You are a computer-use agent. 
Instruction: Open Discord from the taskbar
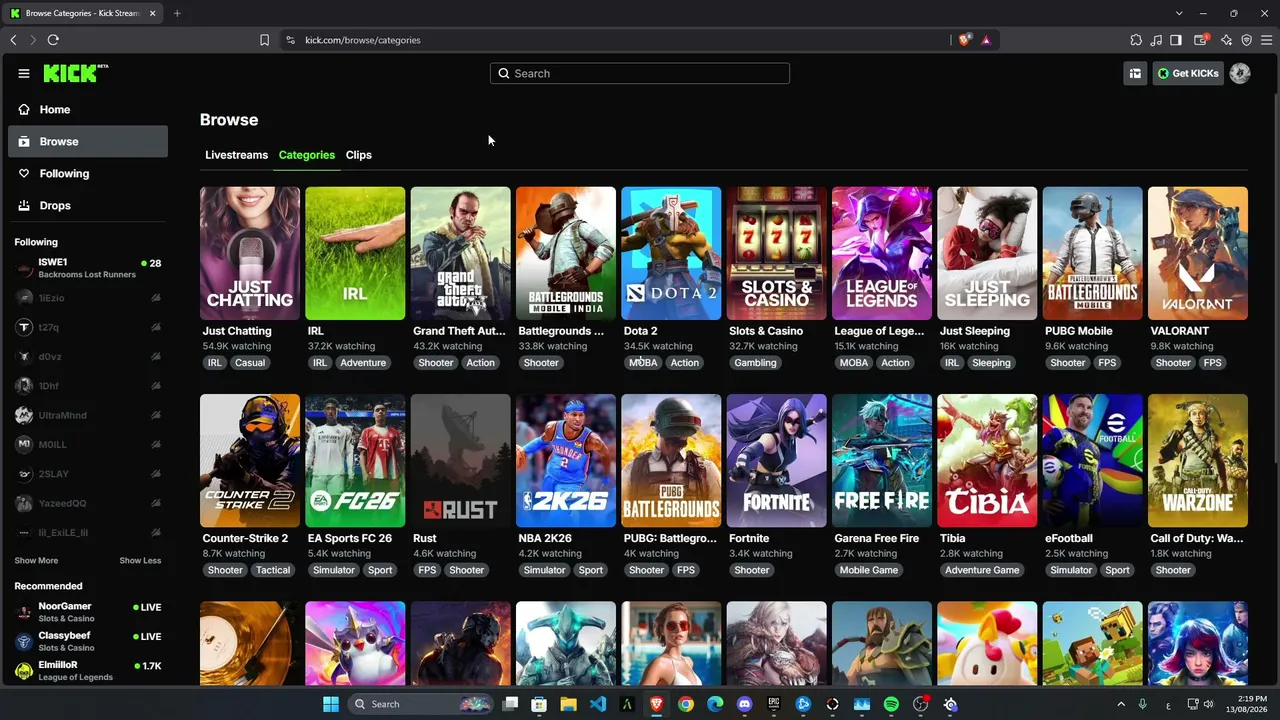point(744,704)
